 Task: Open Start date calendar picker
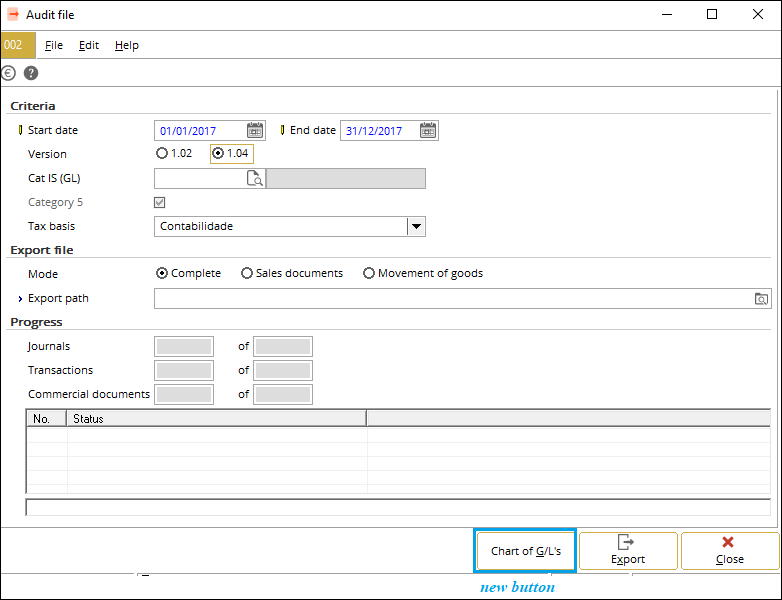point(255,131)
